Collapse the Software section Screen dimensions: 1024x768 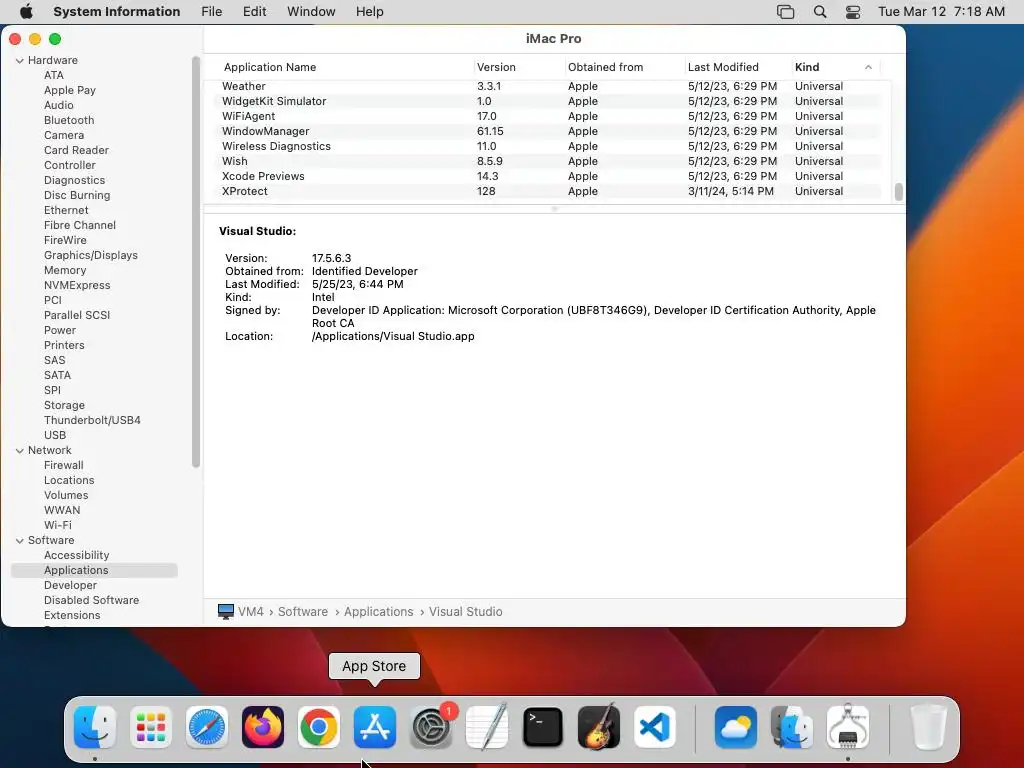coord(20,541)
